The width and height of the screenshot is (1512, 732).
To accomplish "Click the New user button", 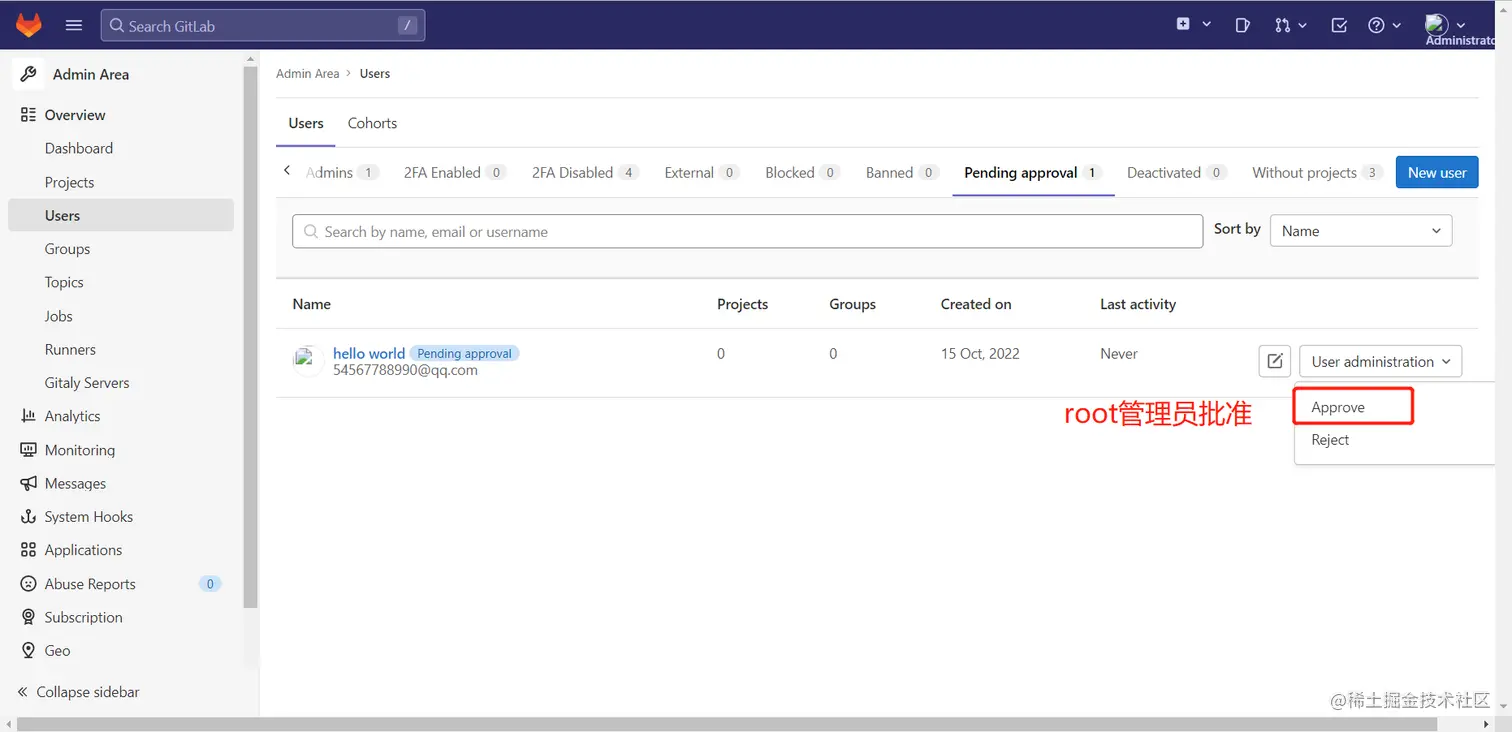I will pos(1437,172).
